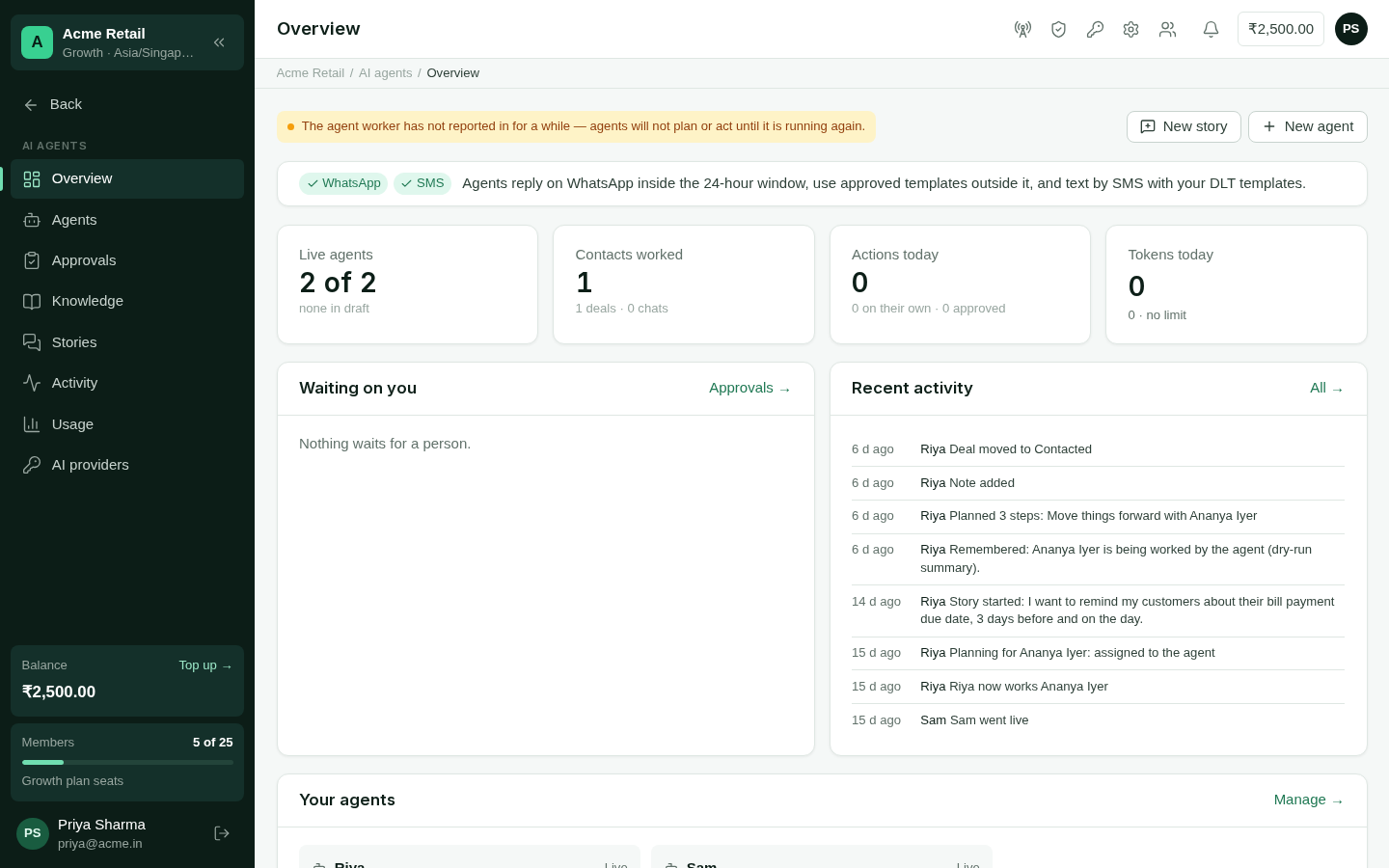Viewport: 1389px width, 868px height.
Task: Navigate to AI providers
Action: coord(127,465)
